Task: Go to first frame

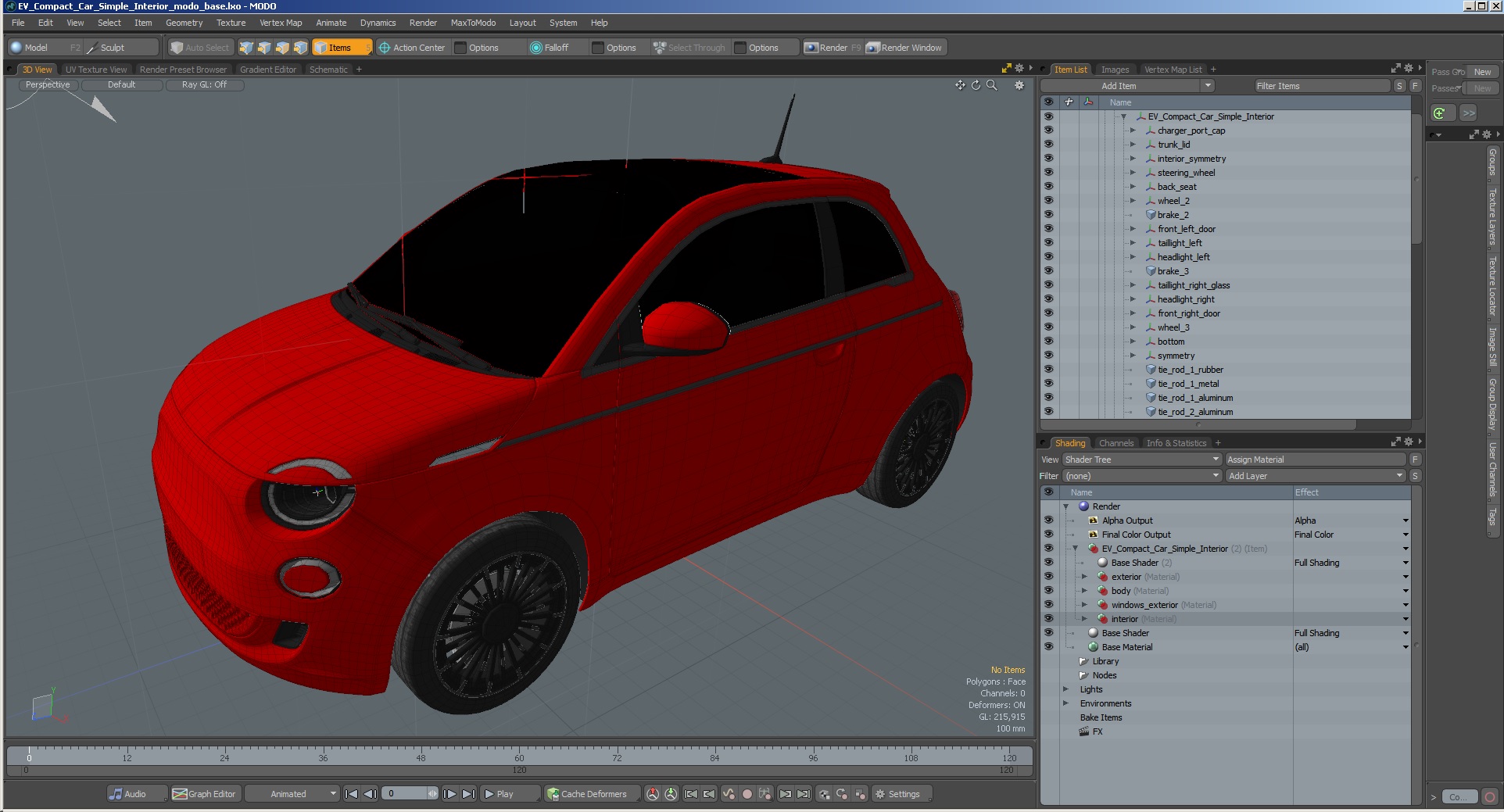Action: [x=351, y=794]
